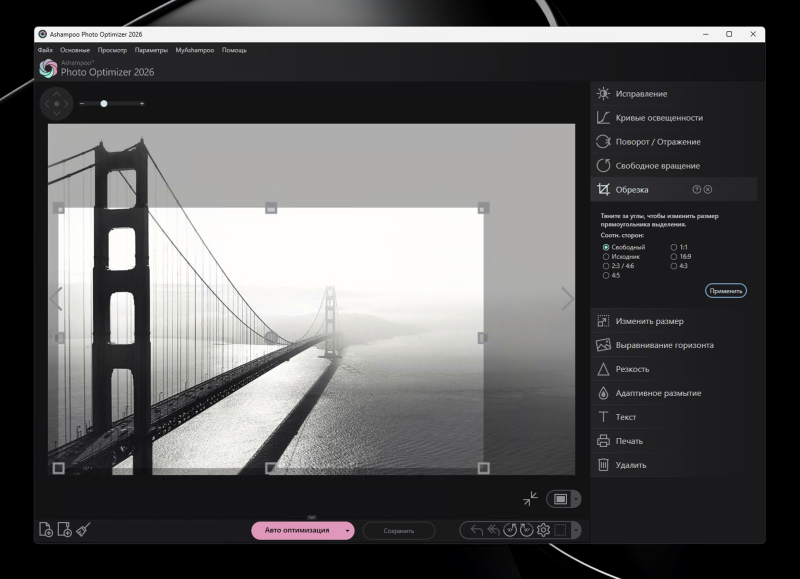Viewport: 800px width, 579px height.
Task: Click right-middle crop edge handle
Action: coord(483,338)
